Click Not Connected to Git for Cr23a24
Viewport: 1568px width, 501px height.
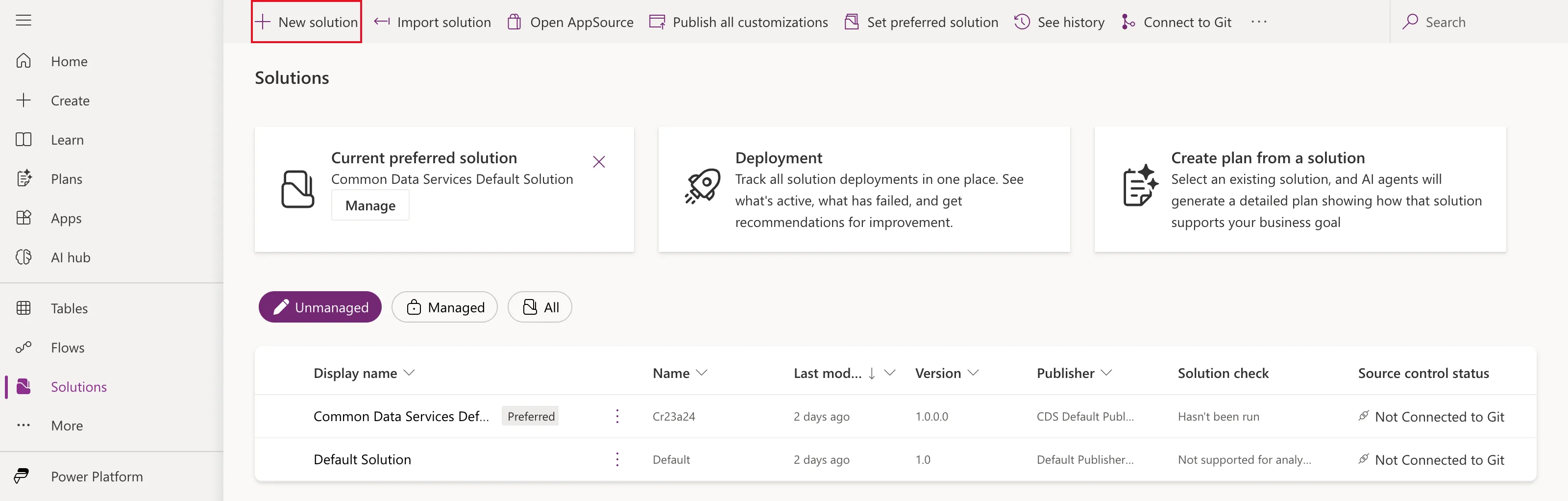pos(1431,416)
